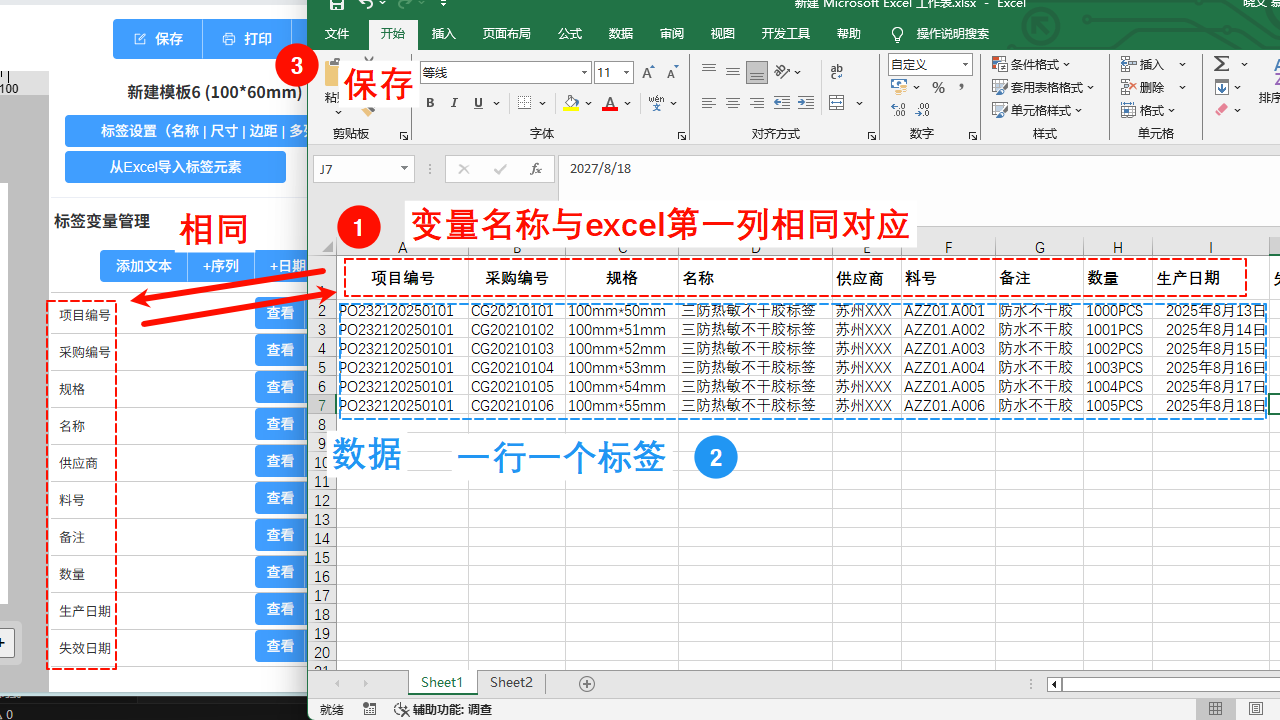Switch to Page Layout view in status bar
1280x720 pixels.
[x=1256, y=709]
